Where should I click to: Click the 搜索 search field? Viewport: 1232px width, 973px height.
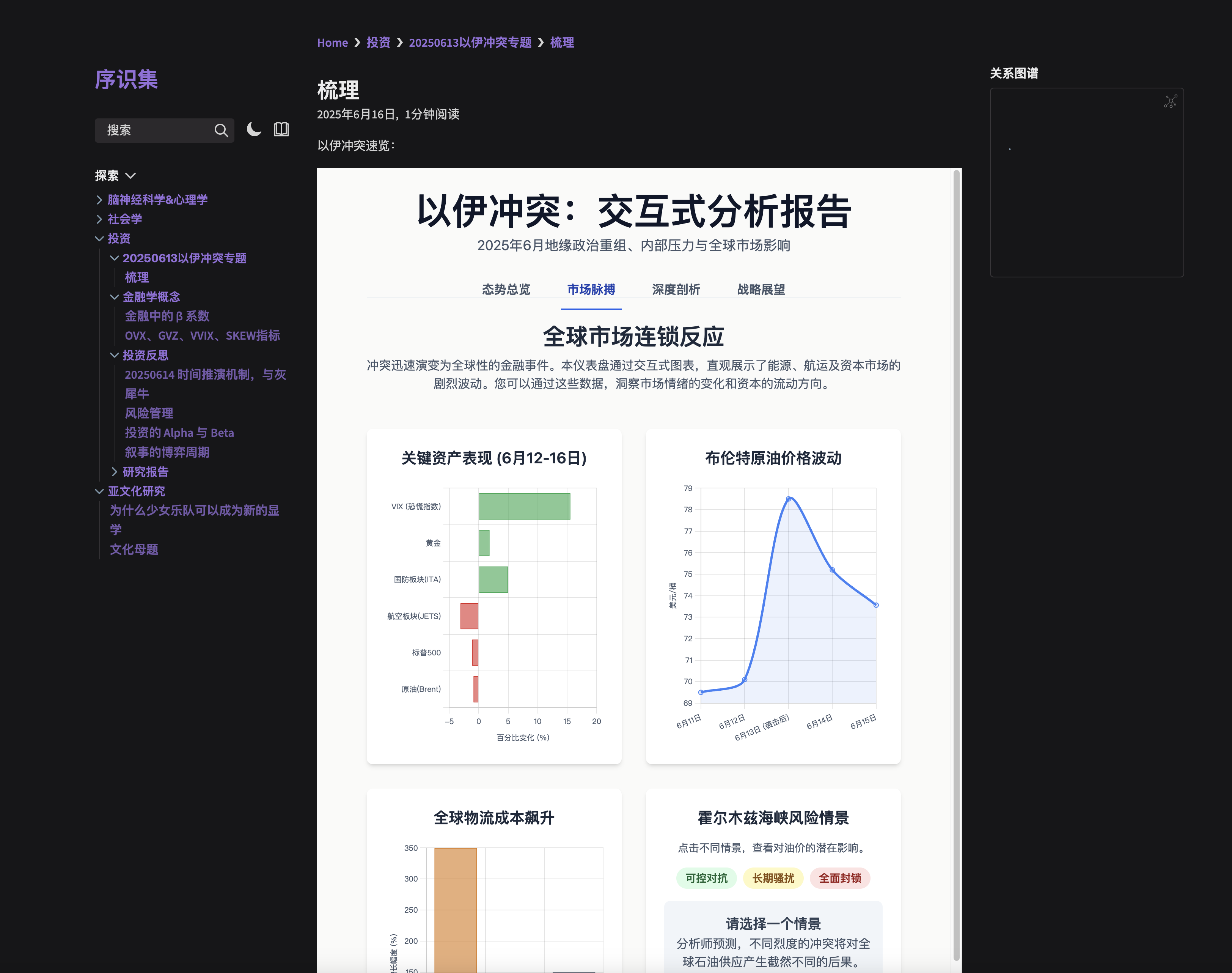164,131
